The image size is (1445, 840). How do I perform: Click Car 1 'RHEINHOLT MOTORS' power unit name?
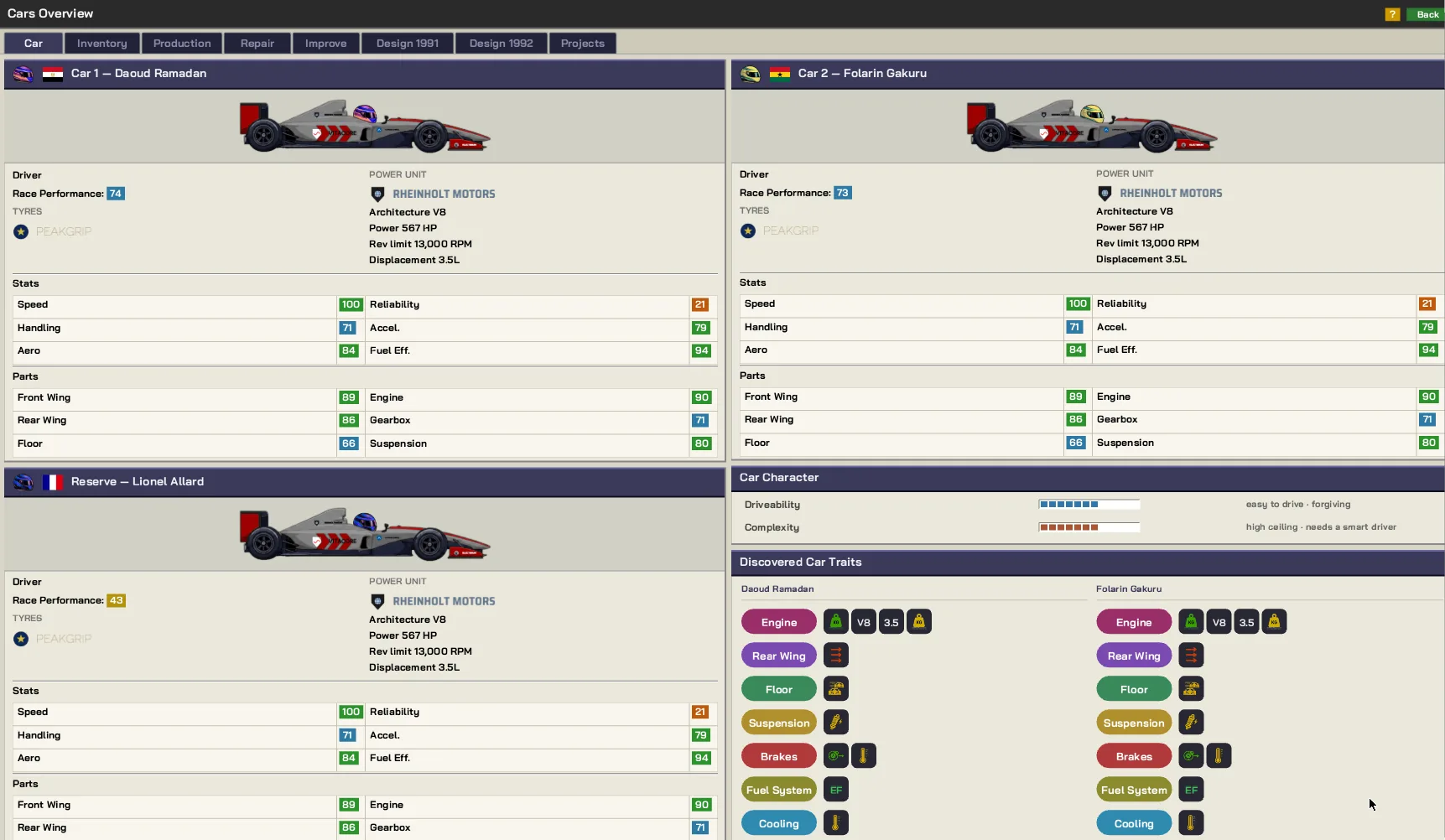pos(444,194)
